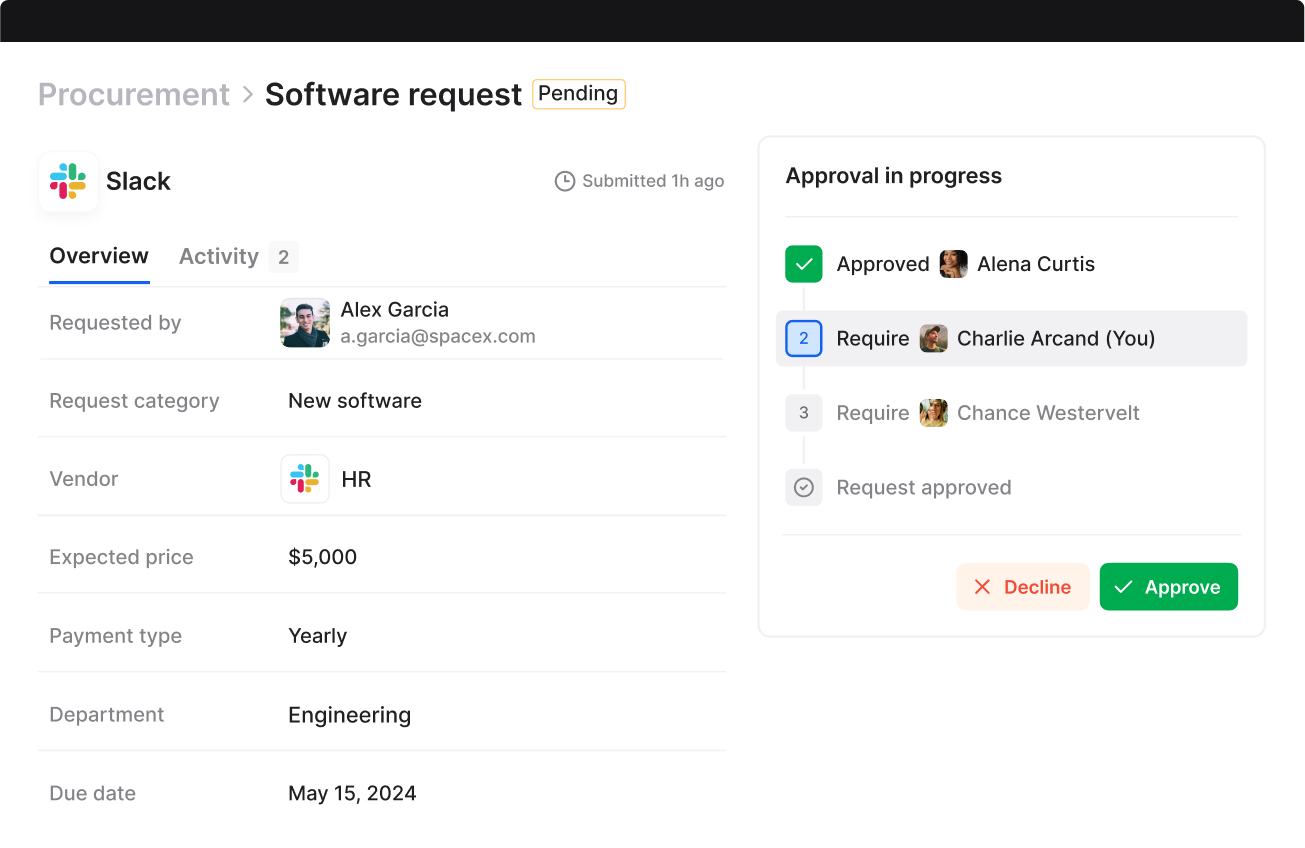
Task: Approve the software request
Action: coord(1169,587)
